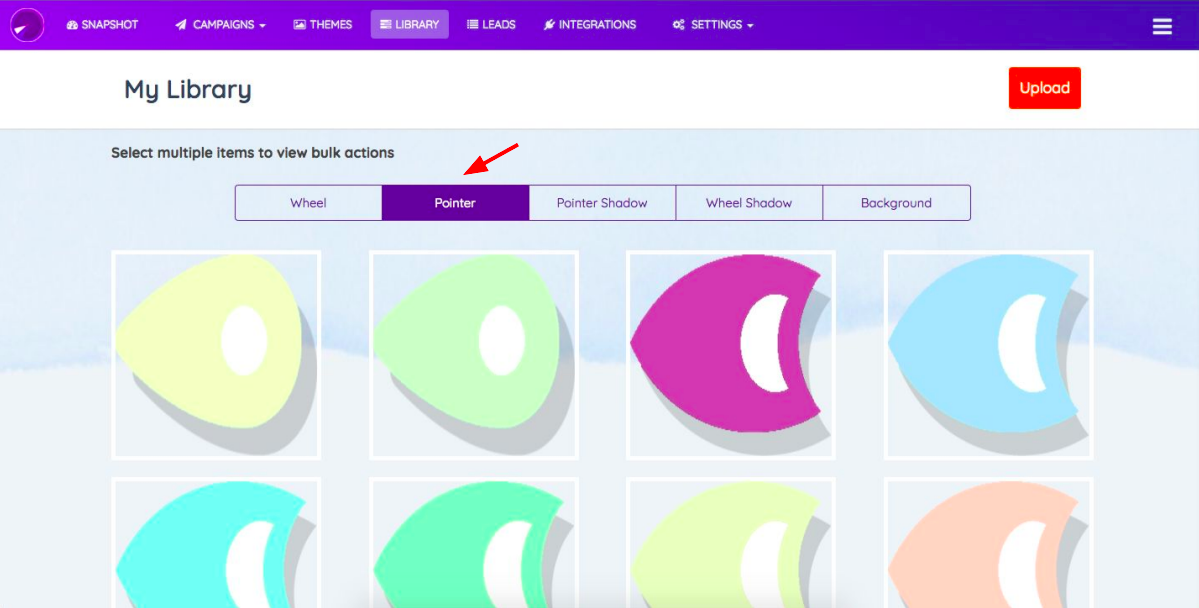Show the Background tab
Image resolution: width=1199 pixels, height=608 pixels.
(896, 203)
